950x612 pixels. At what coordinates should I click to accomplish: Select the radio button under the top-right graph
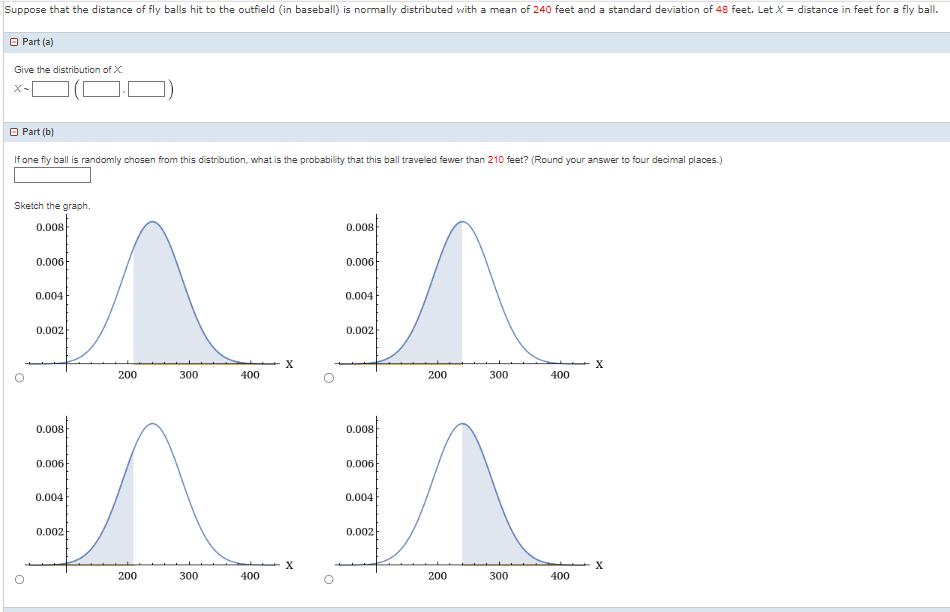pyautogui.click(x=329, y=377)
